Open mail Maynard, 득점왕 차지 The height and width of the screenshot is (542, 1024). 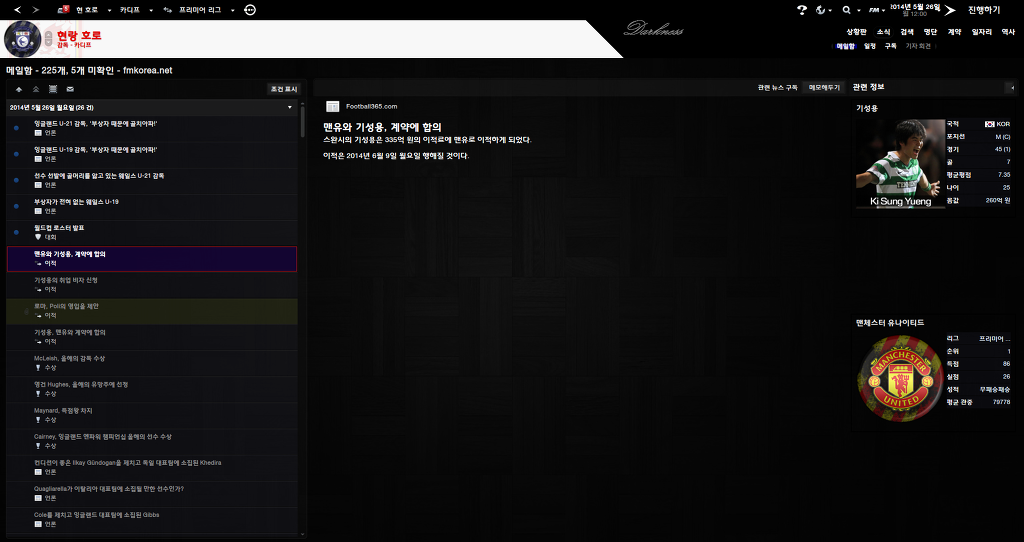(152, 415)
